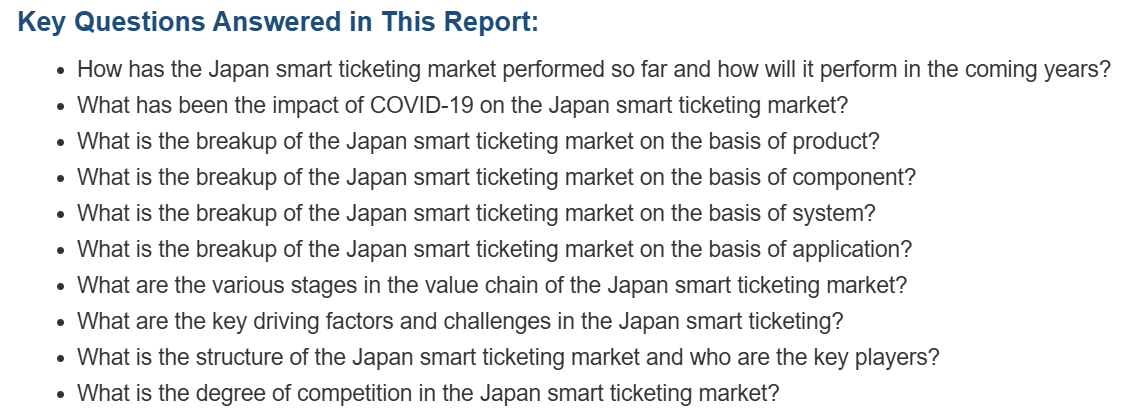Click the market structure and key players question
The image size is (1132, 414).
508,357
